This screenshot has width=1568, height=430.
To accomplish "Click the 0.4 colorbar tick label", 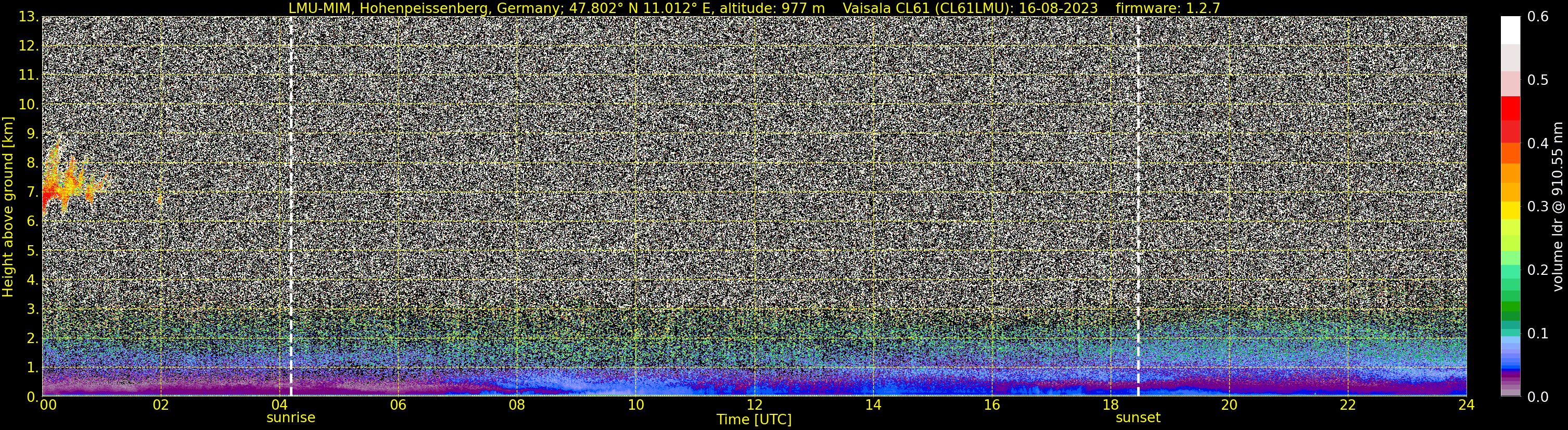I will [1538, 144].
